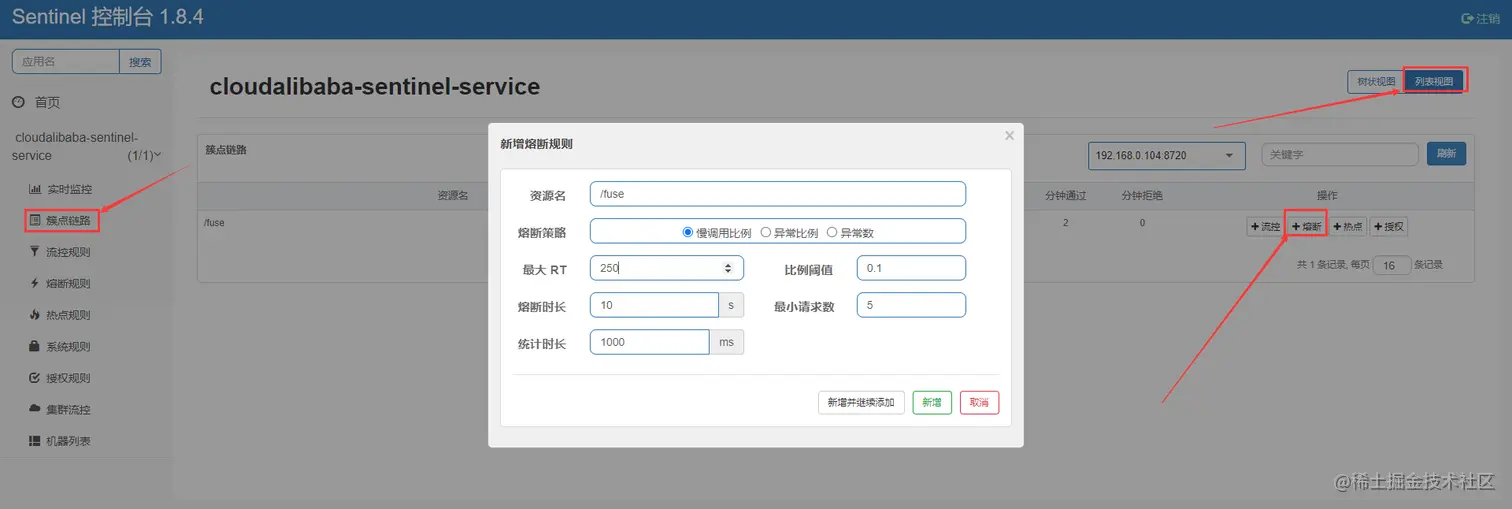Viewport: 1512px width, 509px height.
Task: Switch to 列表视图 view
Action: (1435, 81)
